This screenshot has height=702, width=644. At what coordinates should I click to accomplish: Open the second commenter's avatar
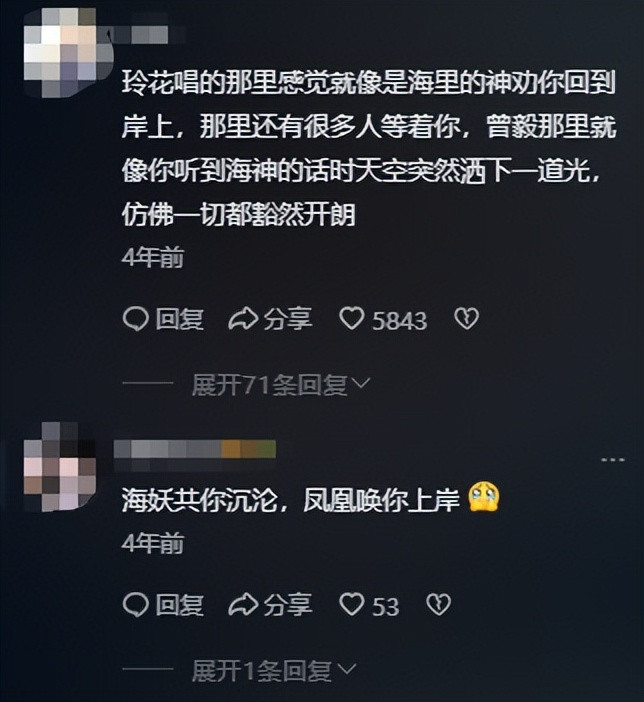60,467
